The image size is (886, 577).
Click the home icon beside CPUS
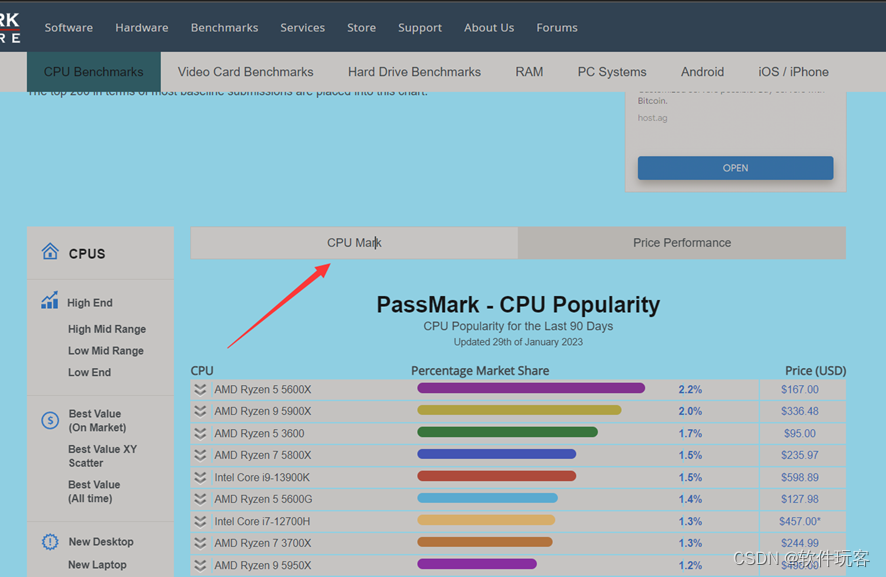pos(50,251)
